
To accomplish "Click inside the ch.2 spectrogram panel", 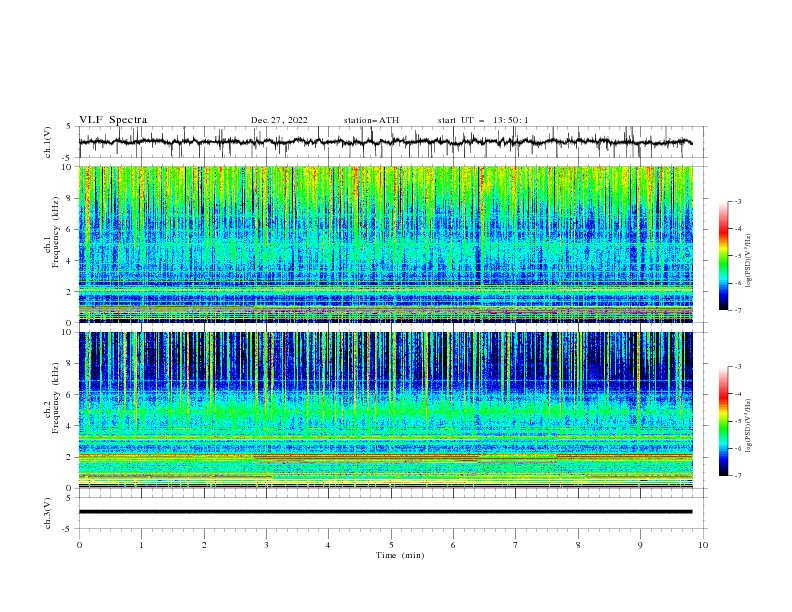I will [385, 410].
